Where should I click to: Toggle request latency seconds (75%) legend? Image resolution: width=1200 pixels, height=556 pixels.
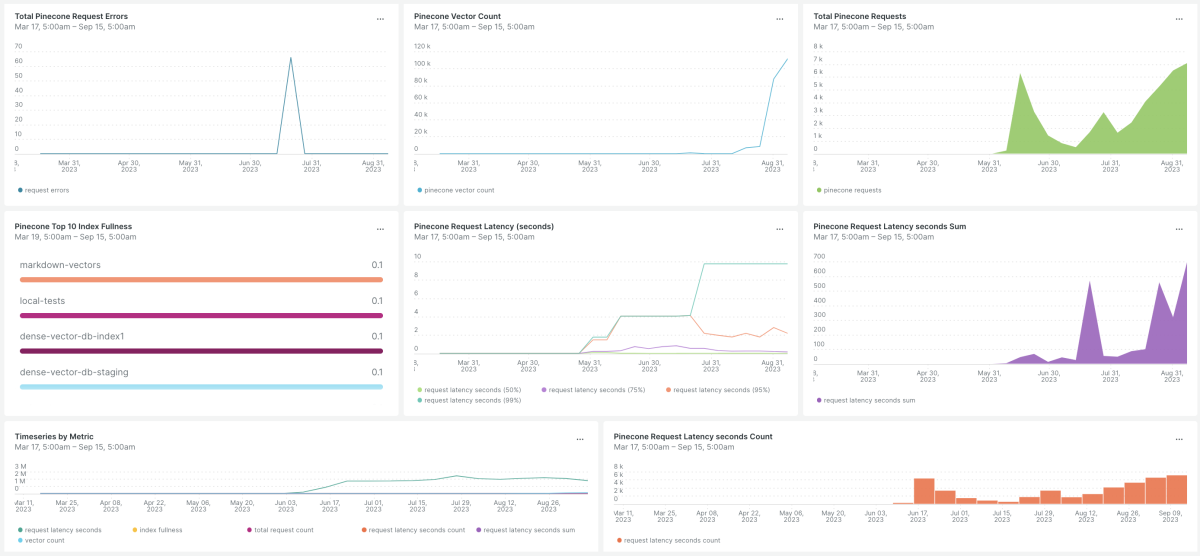(x=594, y=389)
